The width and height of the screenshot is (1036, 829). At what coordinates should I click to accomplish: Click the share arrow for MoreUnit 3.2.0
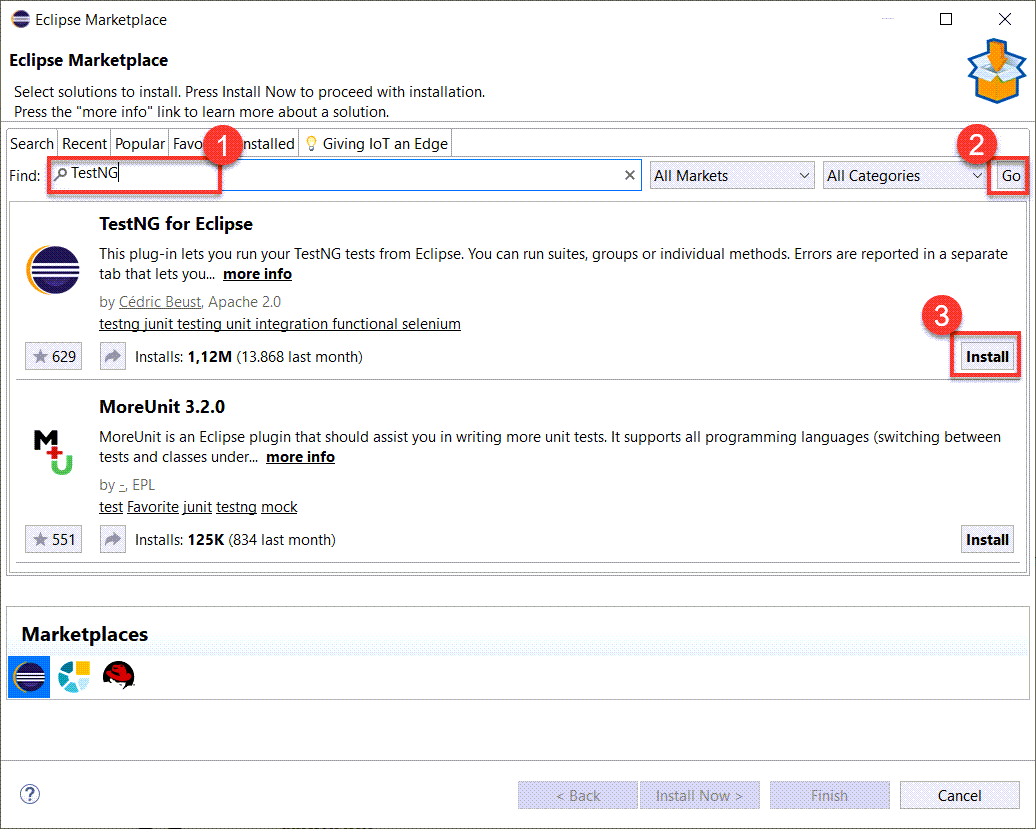click(x=113, y=540)
